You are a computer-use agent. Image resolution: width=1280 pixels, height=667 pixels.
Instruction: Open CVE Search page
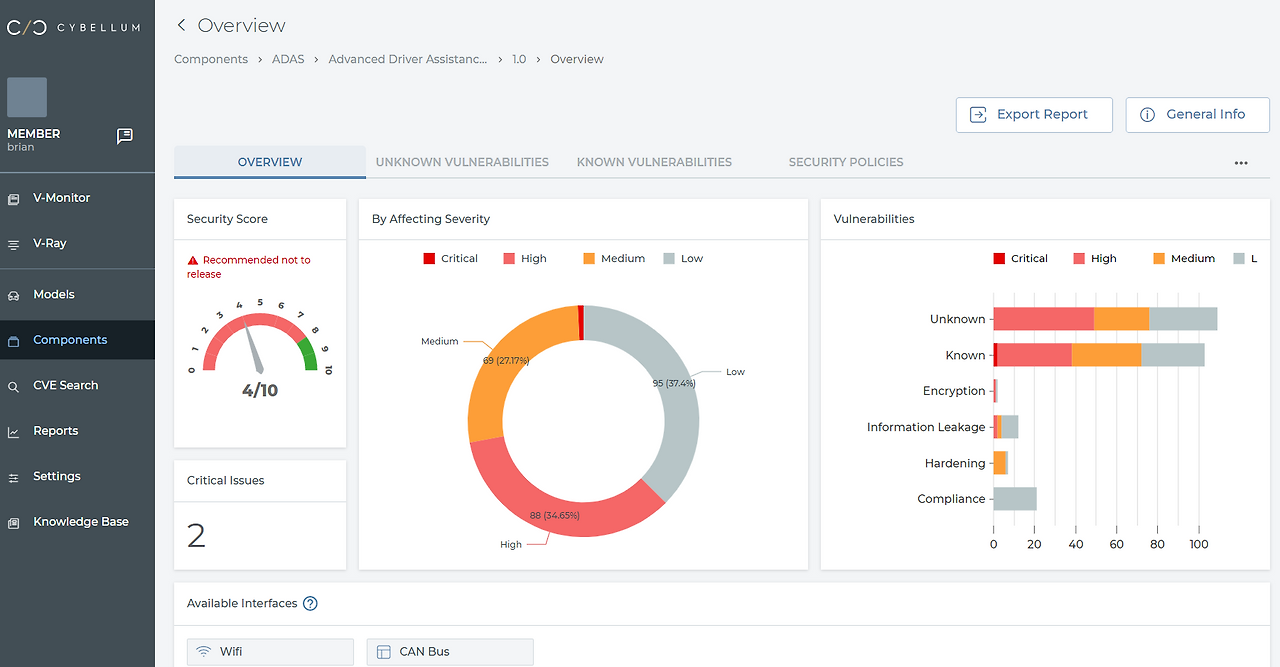tap(77, 385)
